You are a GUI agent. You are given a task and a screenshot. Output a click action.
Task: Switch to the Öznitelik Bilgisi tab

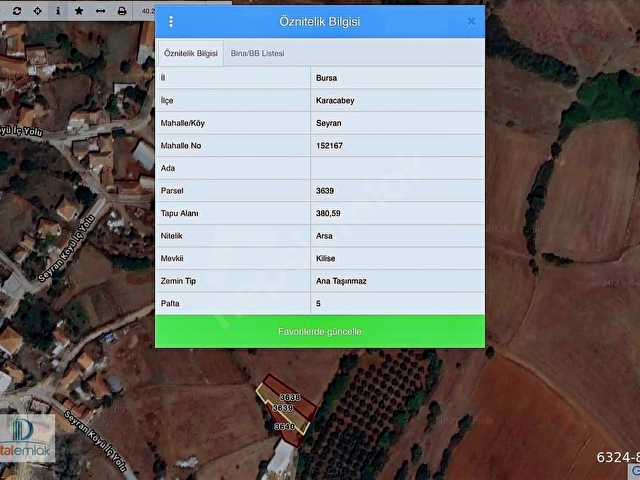point(191,53)
